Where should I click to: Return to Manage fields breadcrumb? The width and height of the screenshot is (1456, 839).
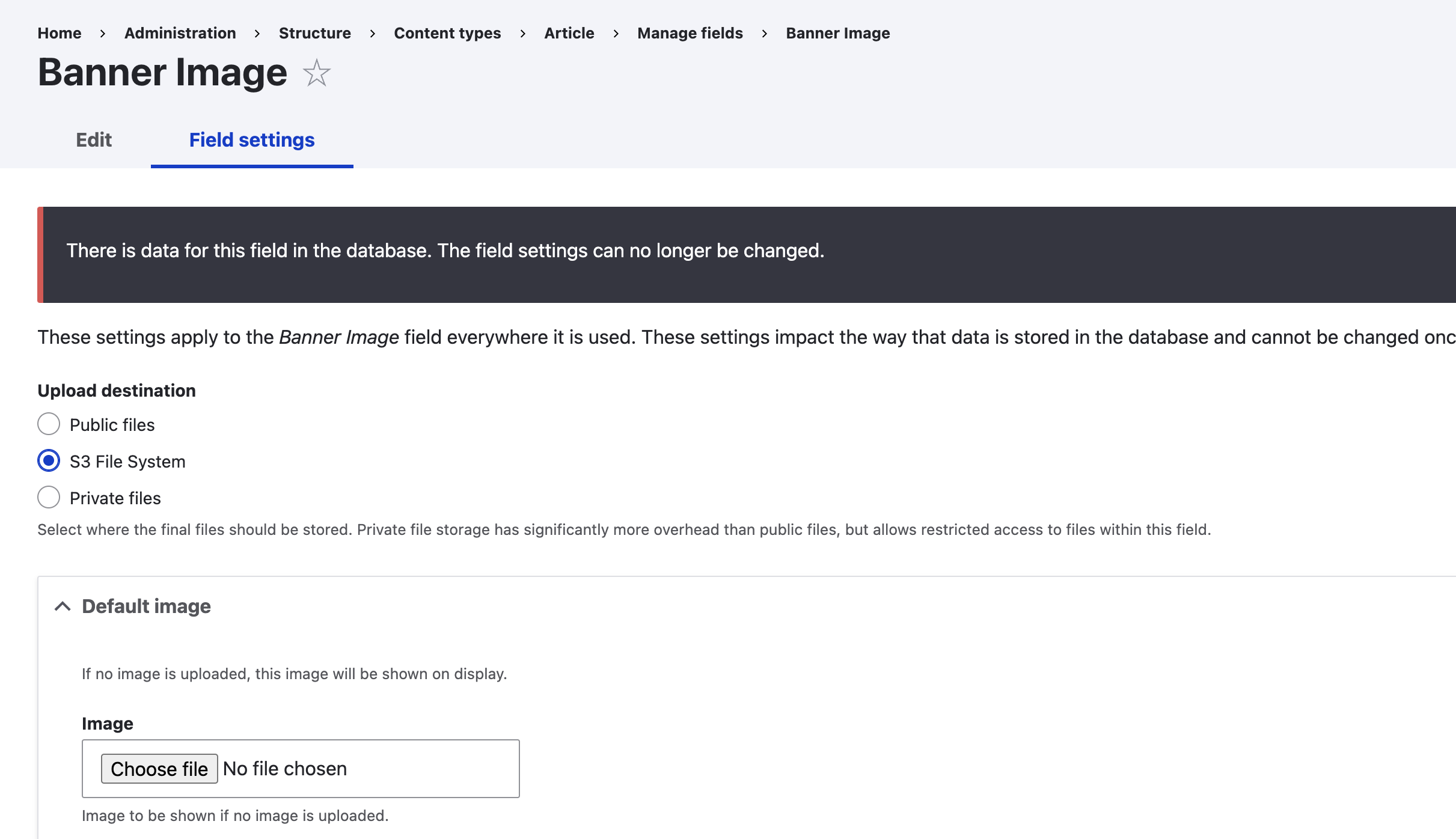(x=690, y=33)
